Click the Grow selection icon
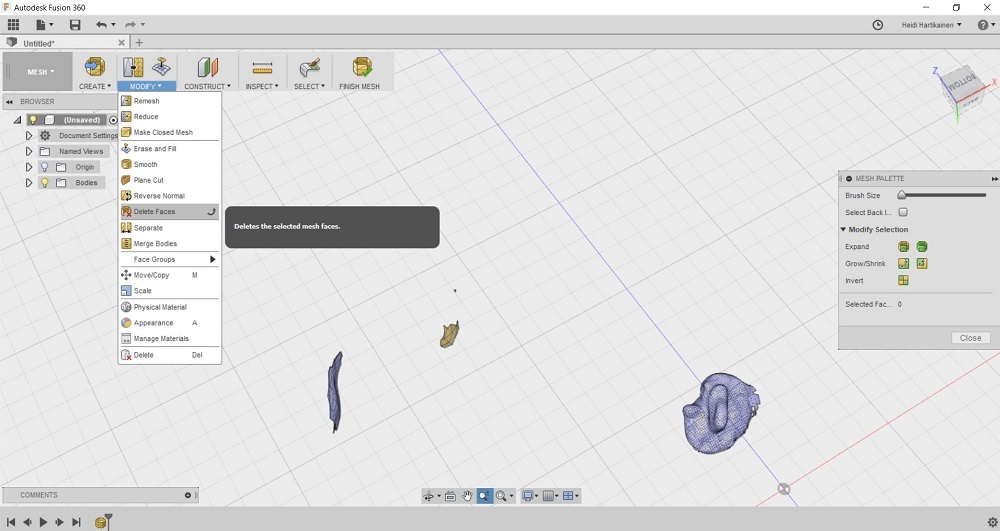1000x531 pixels. click(x=903, y=263)
